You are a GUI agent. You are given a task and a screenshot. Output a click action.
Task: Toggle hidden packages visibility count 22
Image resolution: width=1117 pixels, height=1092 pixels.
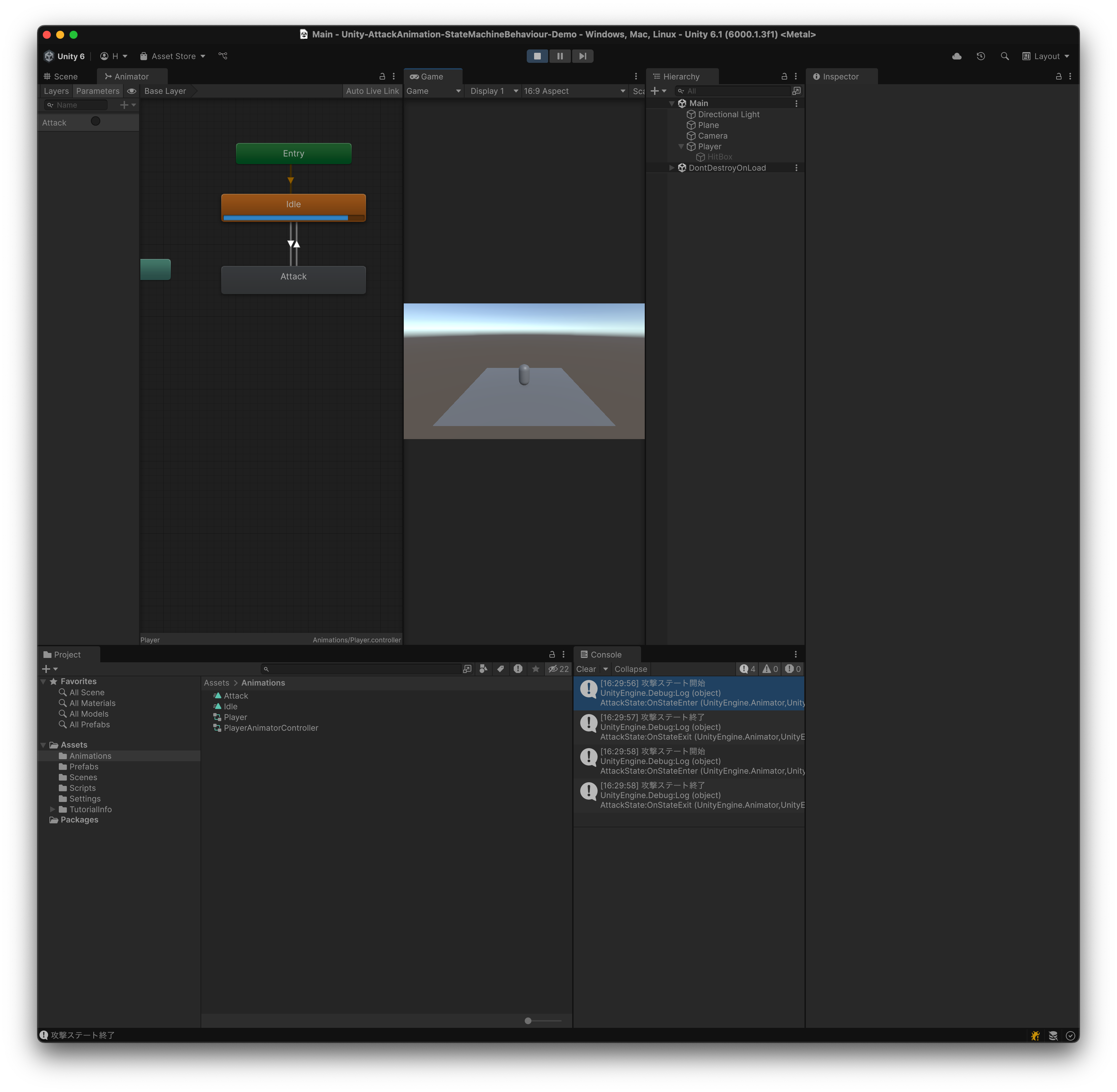558,669
